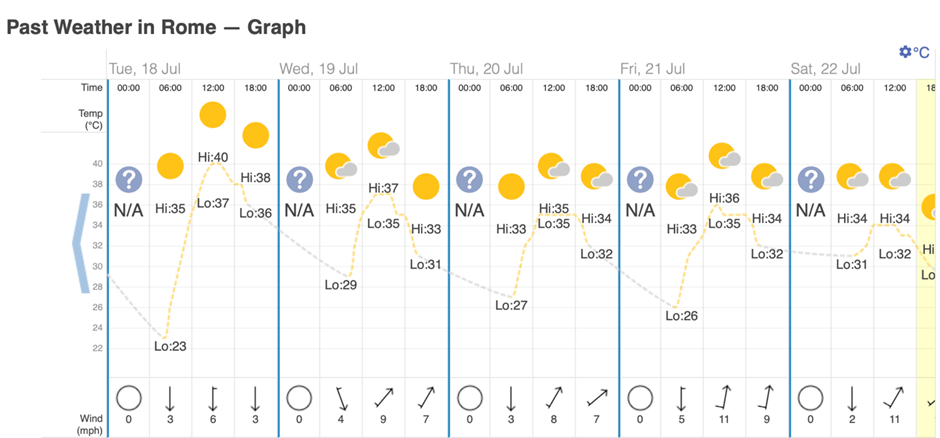Click the Saturday 00:00 question mark icon
The height and width of the screenshot is (438, 940).
point(810,180)
